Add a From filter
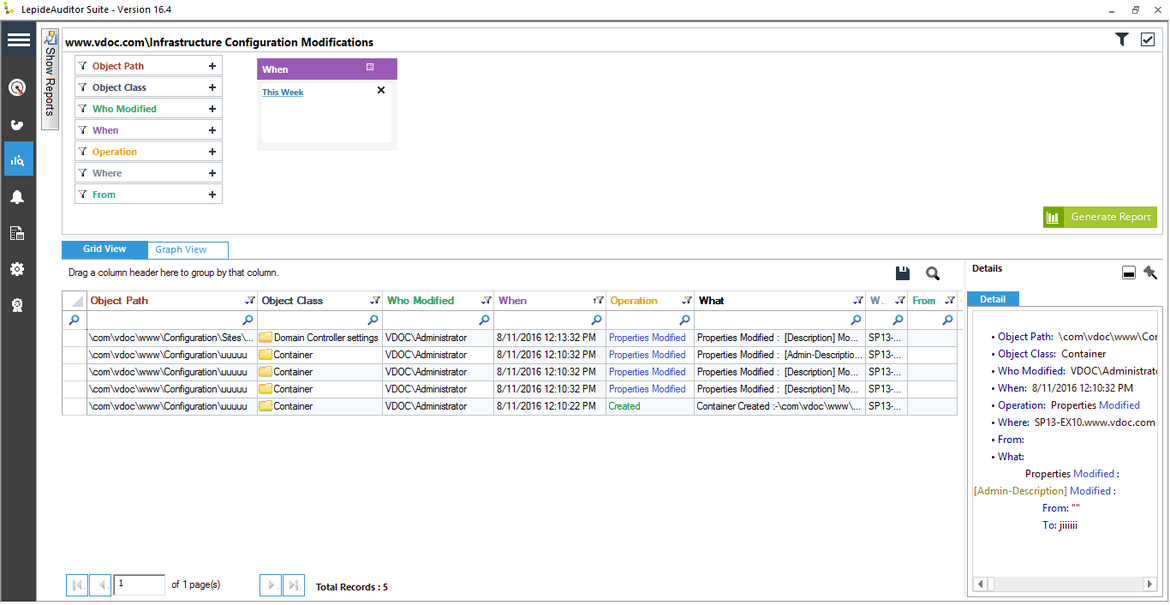The image size is (1170, 605). click(x=212, y=195)
